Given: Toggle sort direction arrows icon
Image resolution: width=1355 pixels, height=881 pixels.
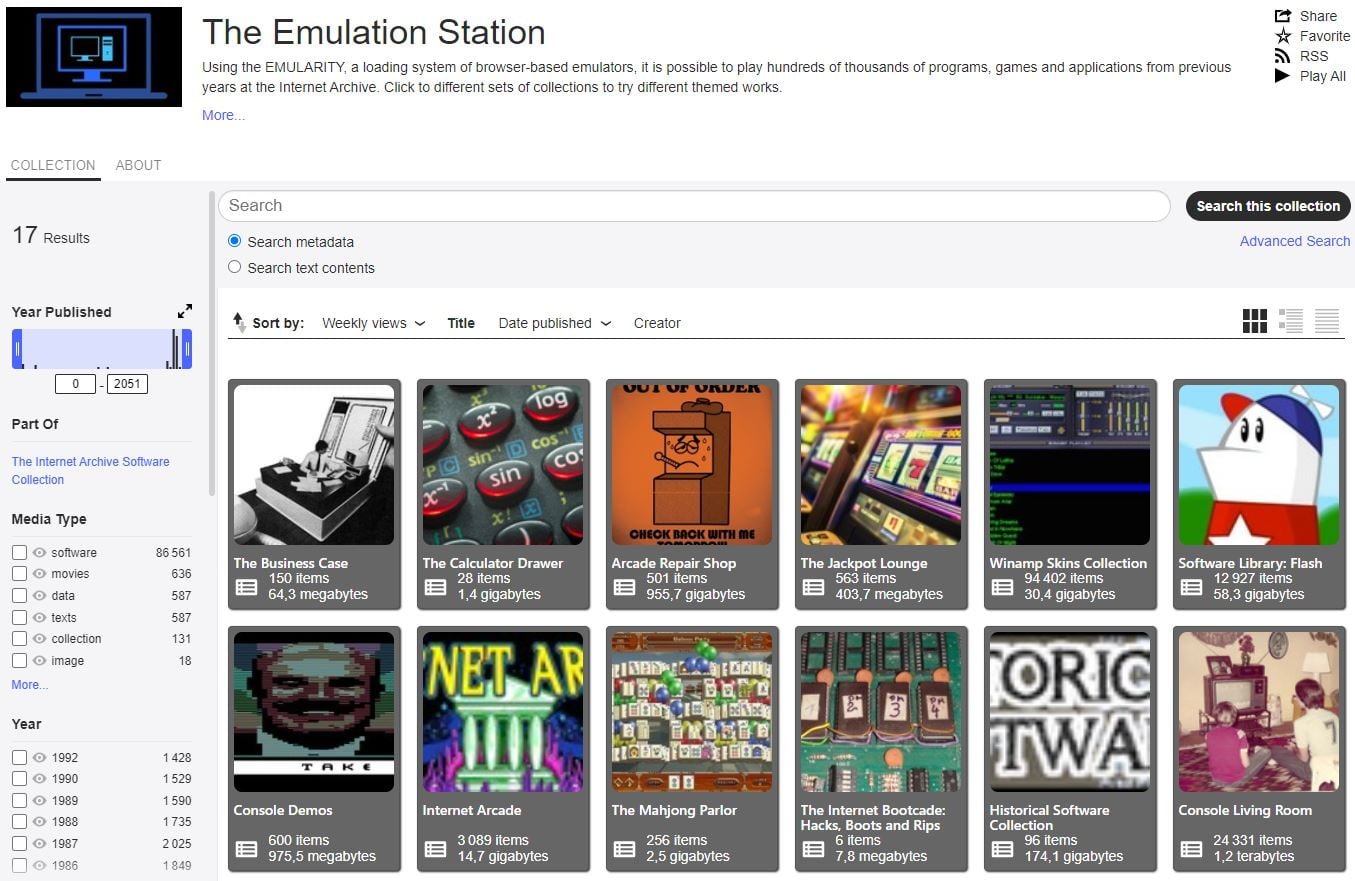Looking at the screenshot, I should (239, 322).
